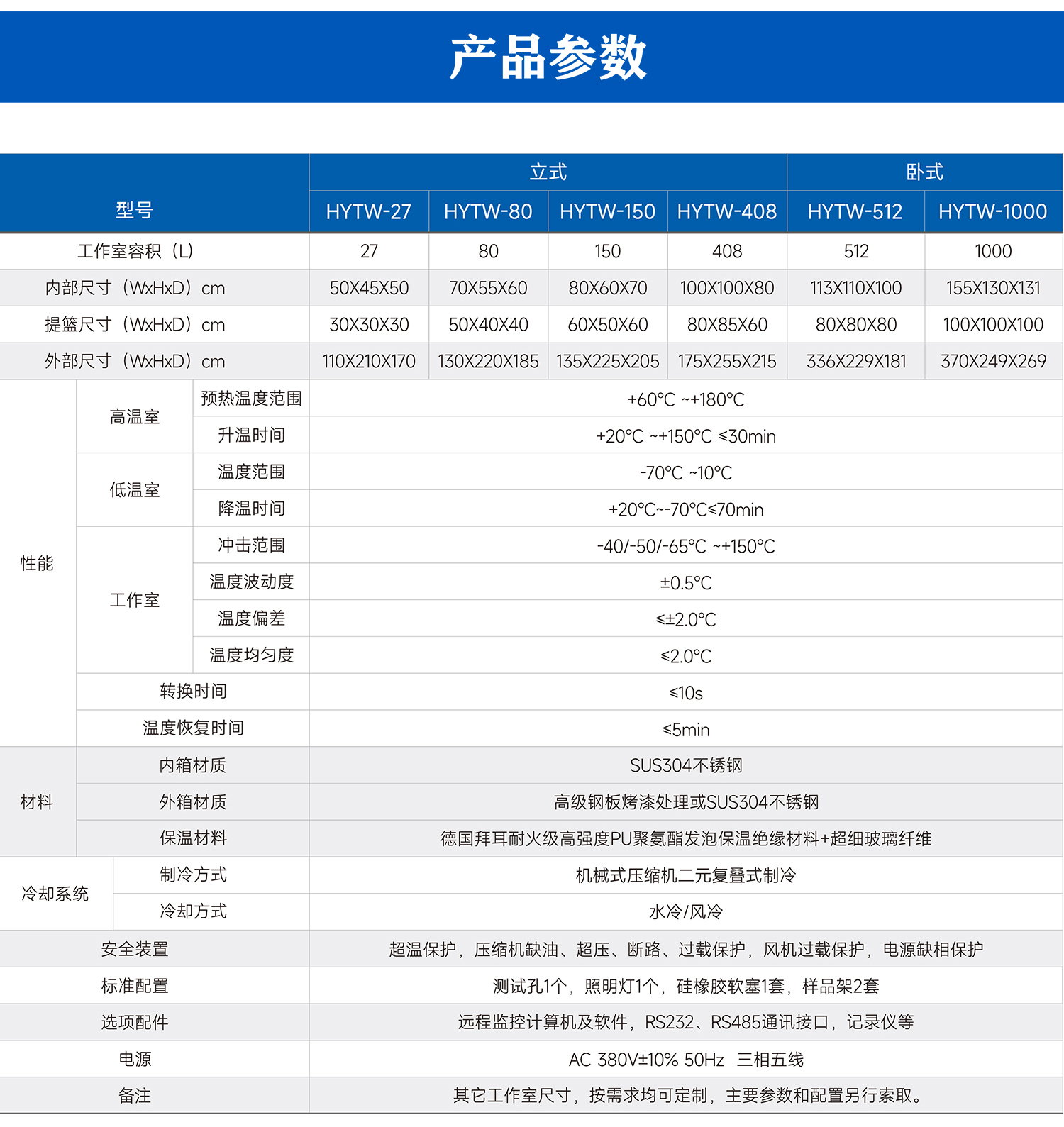Viewport: 1064px width, 1127px height.
Task: Click the 外箱材质 label
Action: (x=193, y=802)
